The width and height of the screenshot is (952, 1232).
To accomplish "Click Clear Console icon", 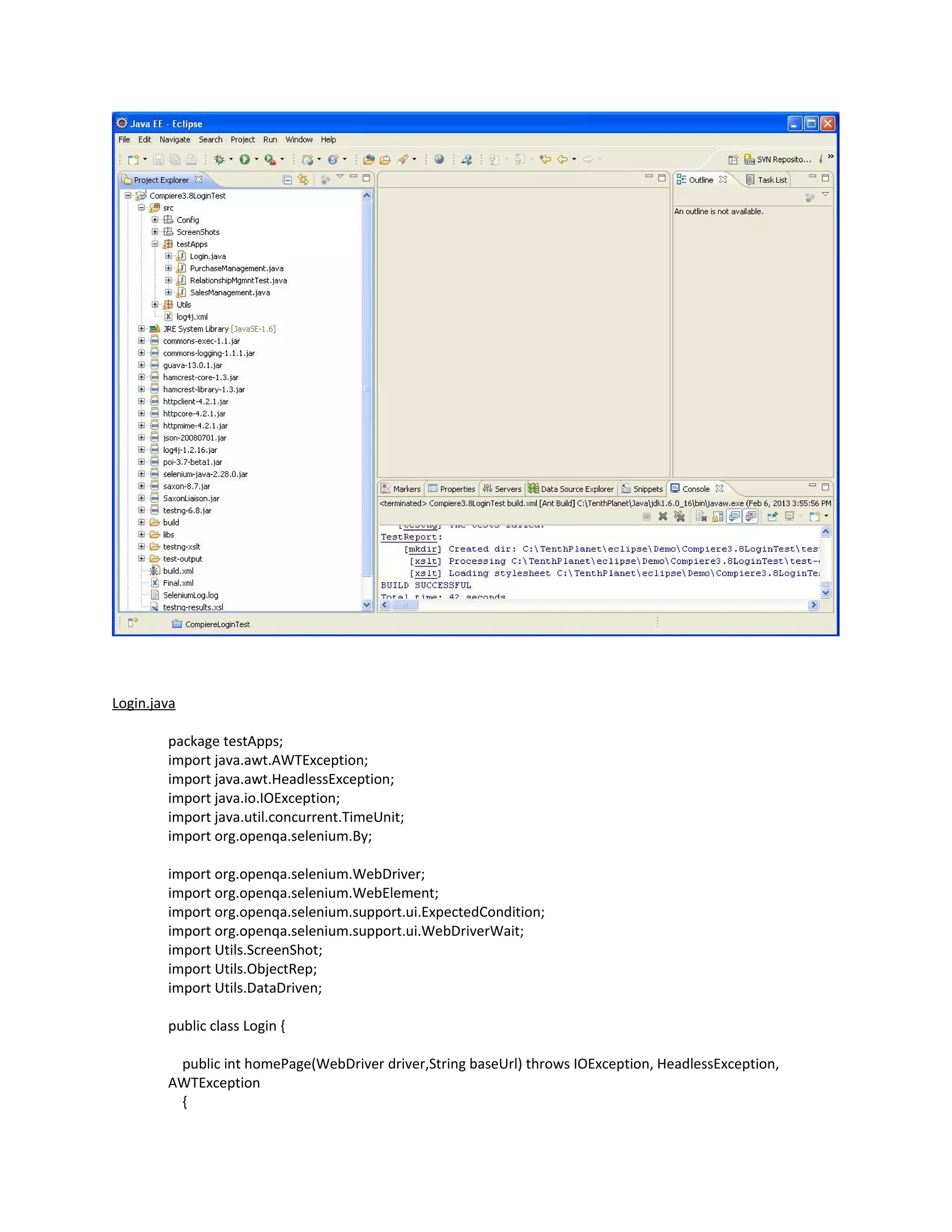I will [701, 516].
